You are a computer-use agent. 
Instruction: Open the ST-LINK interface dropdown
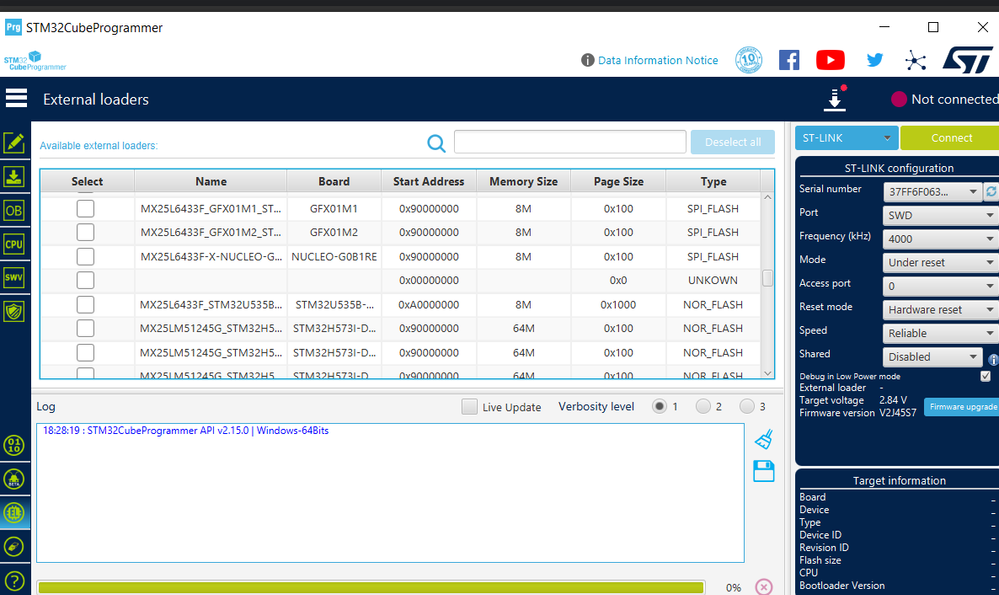[847, 138]
